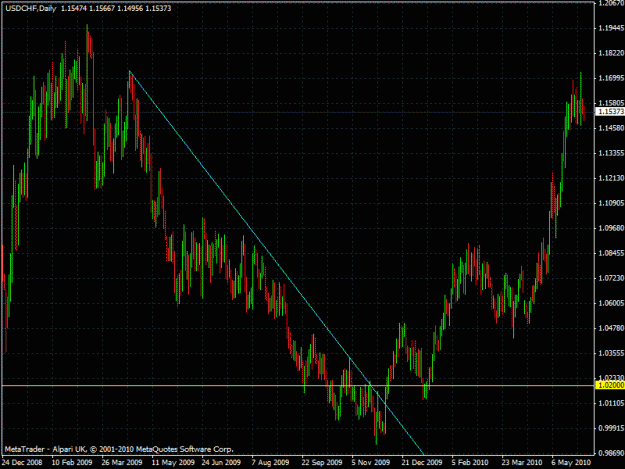Click the 11 May 2009 date label
This screenshot has height=469, width=625.
pos(173,463)
